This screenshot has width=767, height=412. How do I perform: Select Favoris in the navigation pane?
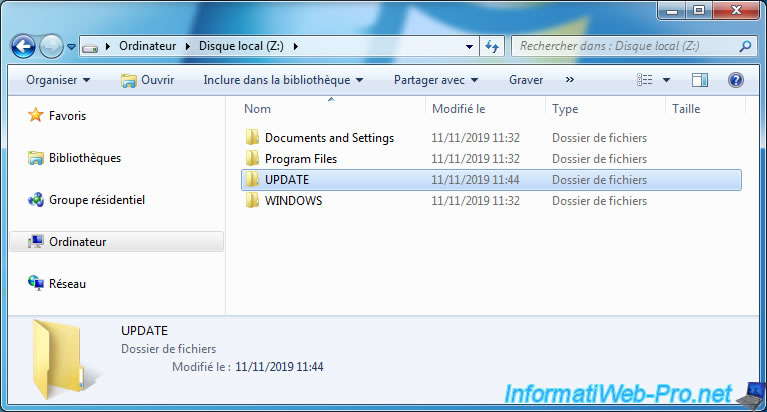pyautogui.click(x=68, y=116)
